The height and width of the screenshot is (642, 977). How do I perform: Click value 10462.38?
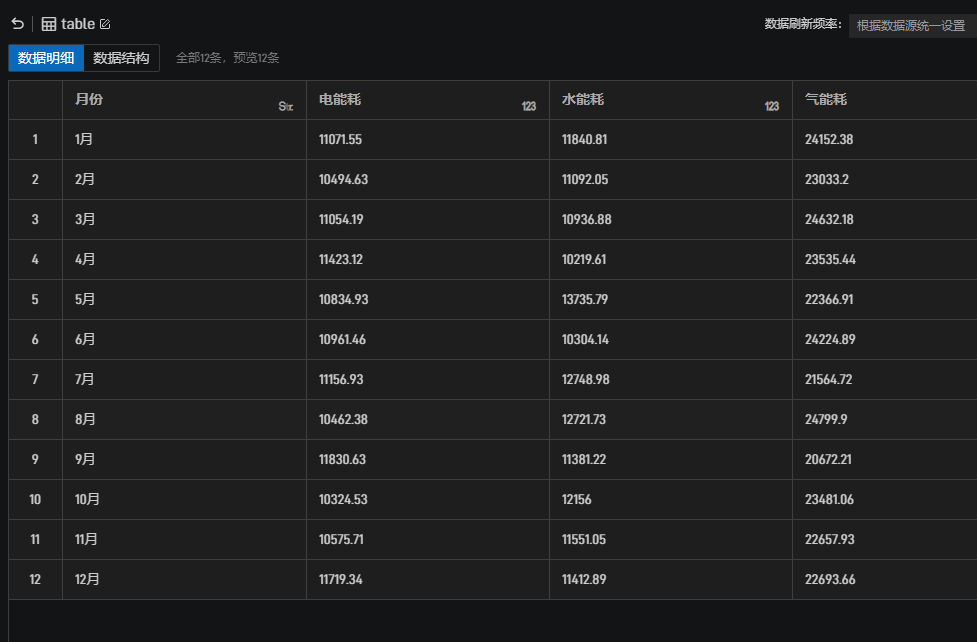[343, 419]
